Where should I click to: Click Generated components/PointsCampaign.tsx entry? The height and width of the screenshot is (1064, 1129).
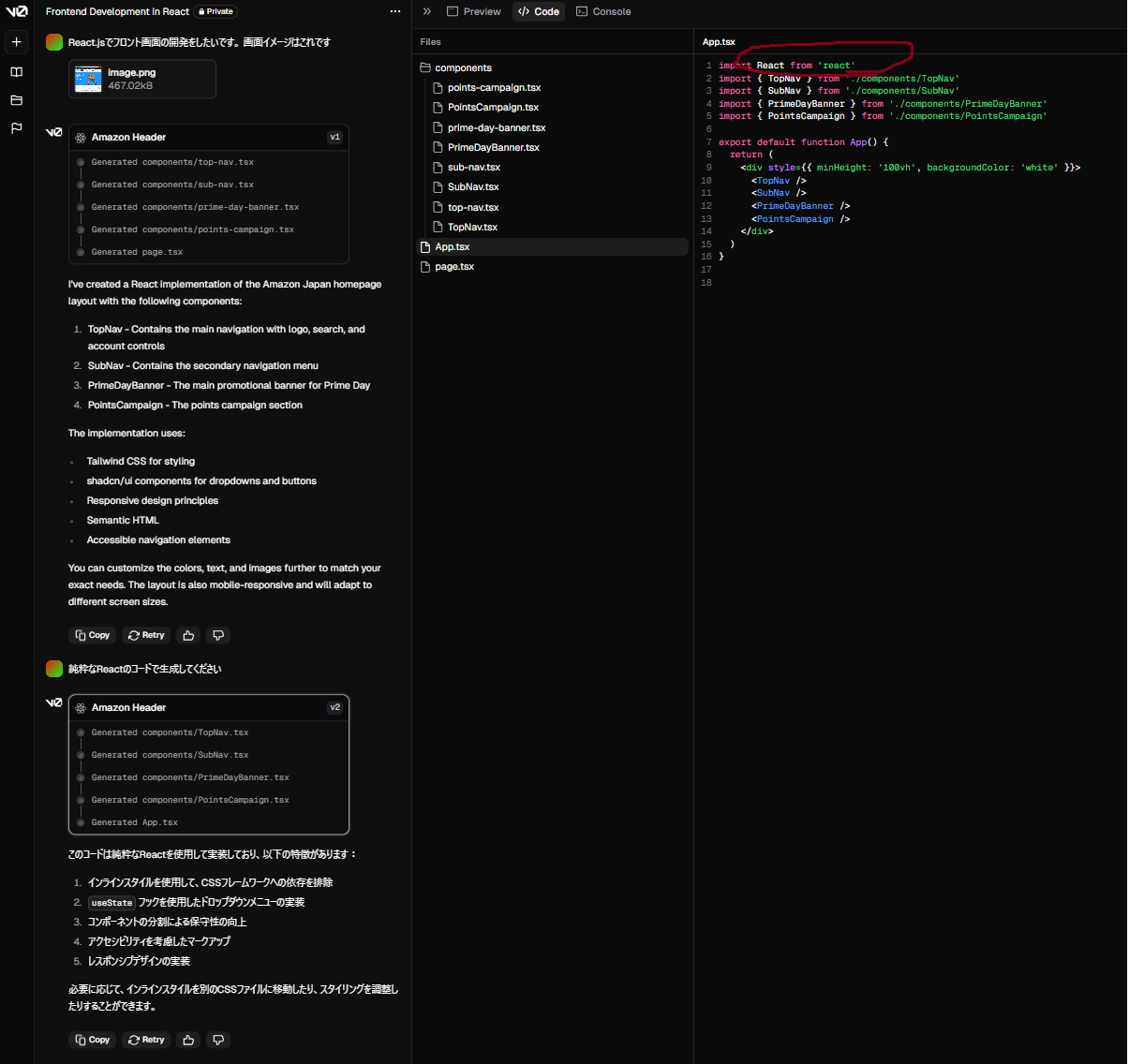coord(190,800)
